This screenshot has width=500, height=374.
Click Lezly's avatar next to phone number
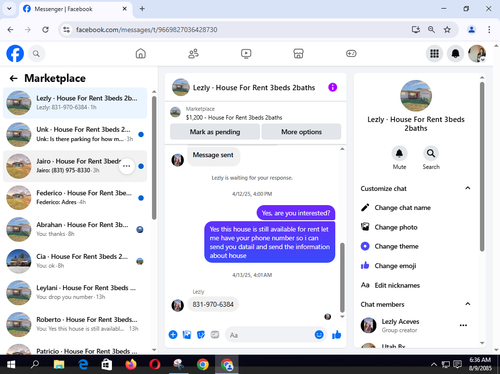coord(178,305)
